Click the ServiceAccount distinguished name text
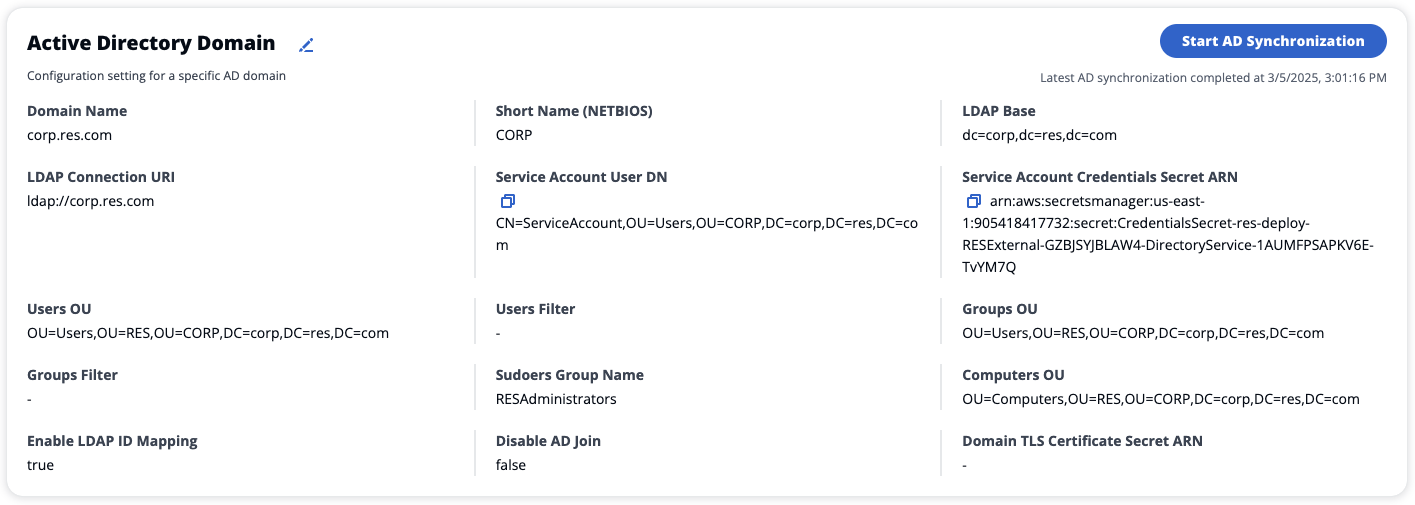This screenshot has height=505, width=1415. (x=706, y=223)
